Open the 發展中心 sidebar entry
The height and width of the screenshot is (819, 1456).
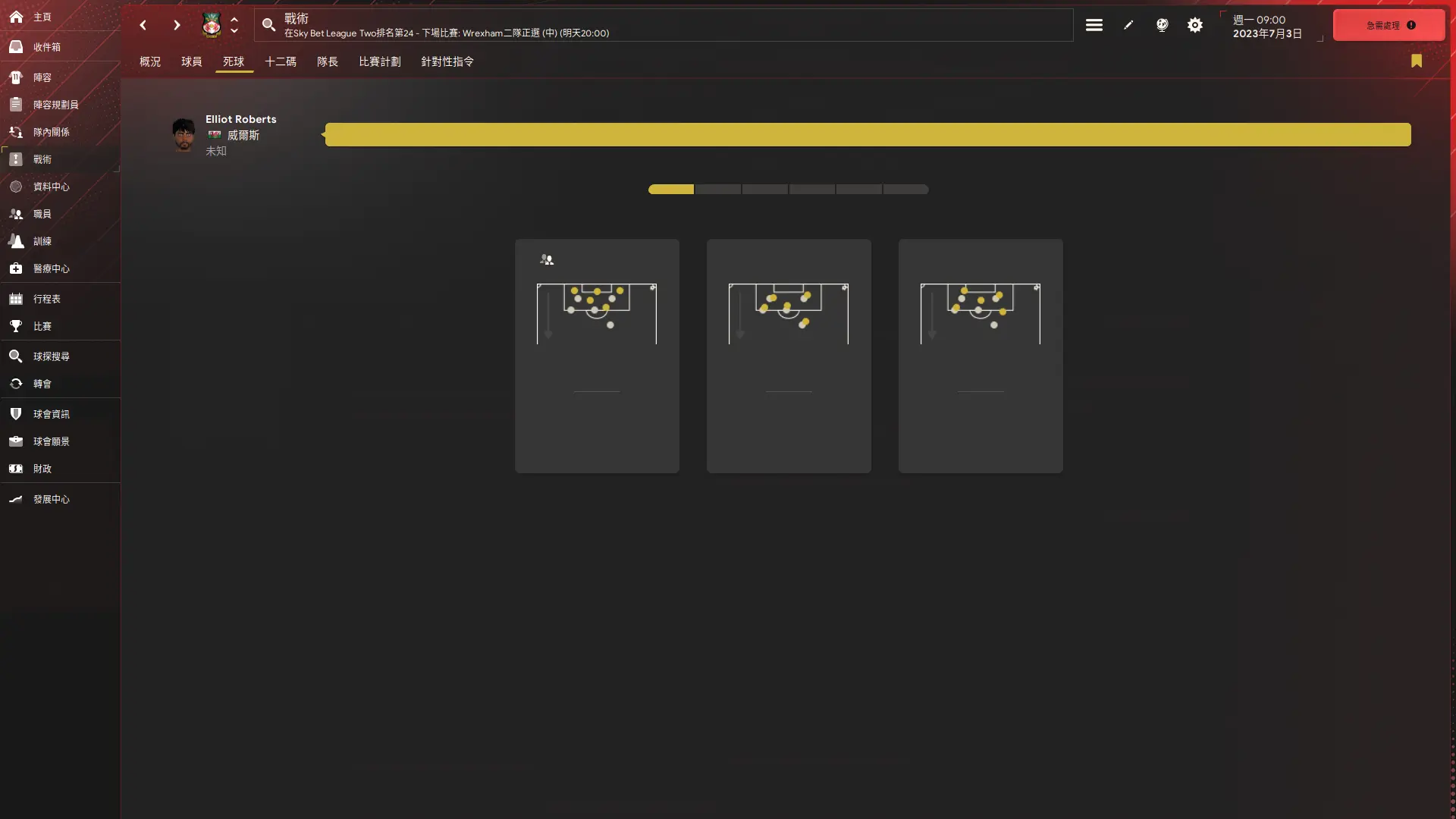point(60,499)
